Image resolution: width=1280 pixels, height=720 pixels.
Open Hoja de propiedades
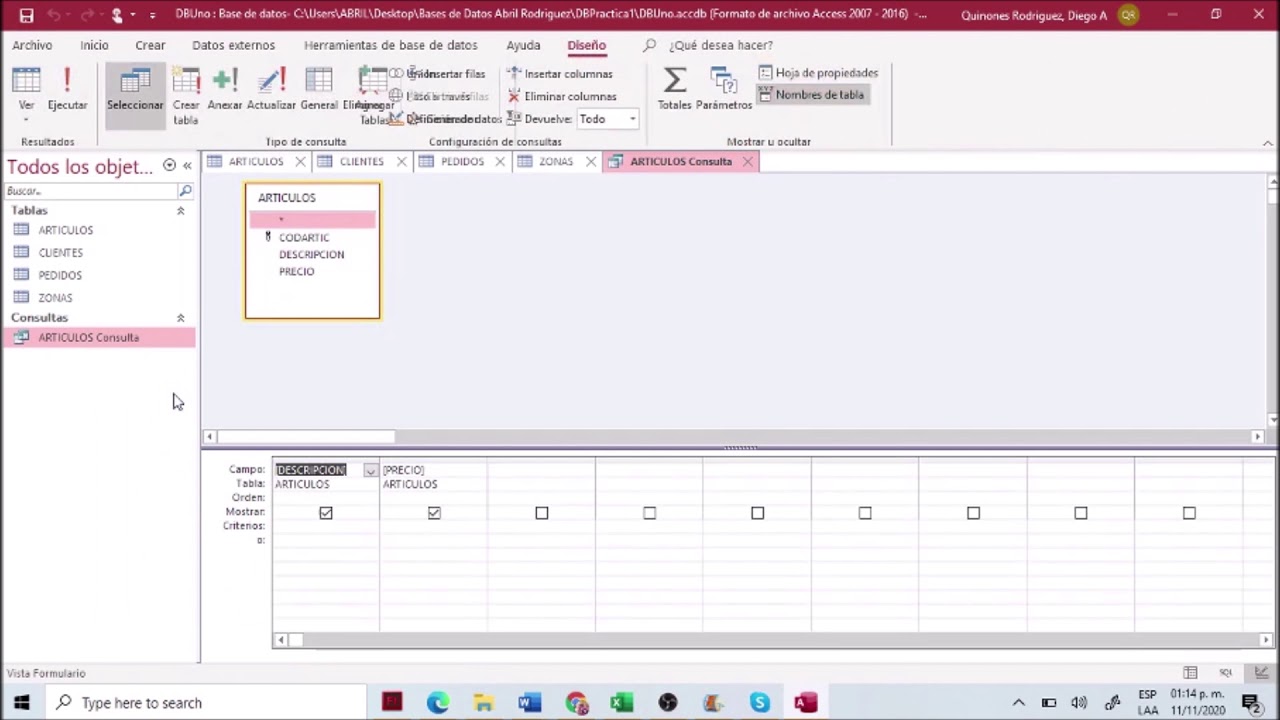[818, 73]
